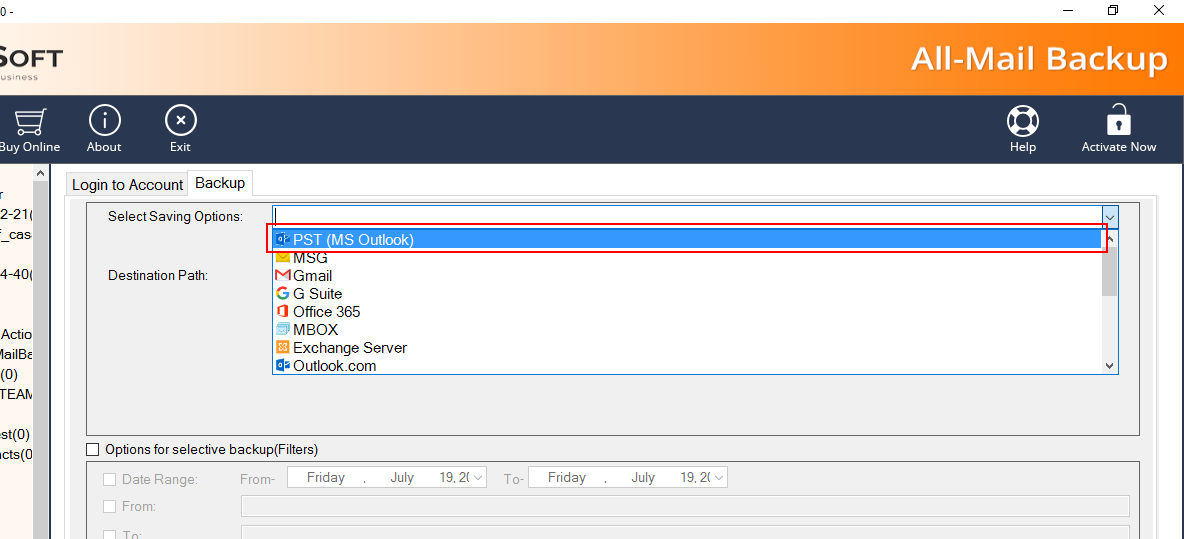Screen dimensions: 1184x539
Task: Enable Options for selective backup filters
Action: click(94, 450)
